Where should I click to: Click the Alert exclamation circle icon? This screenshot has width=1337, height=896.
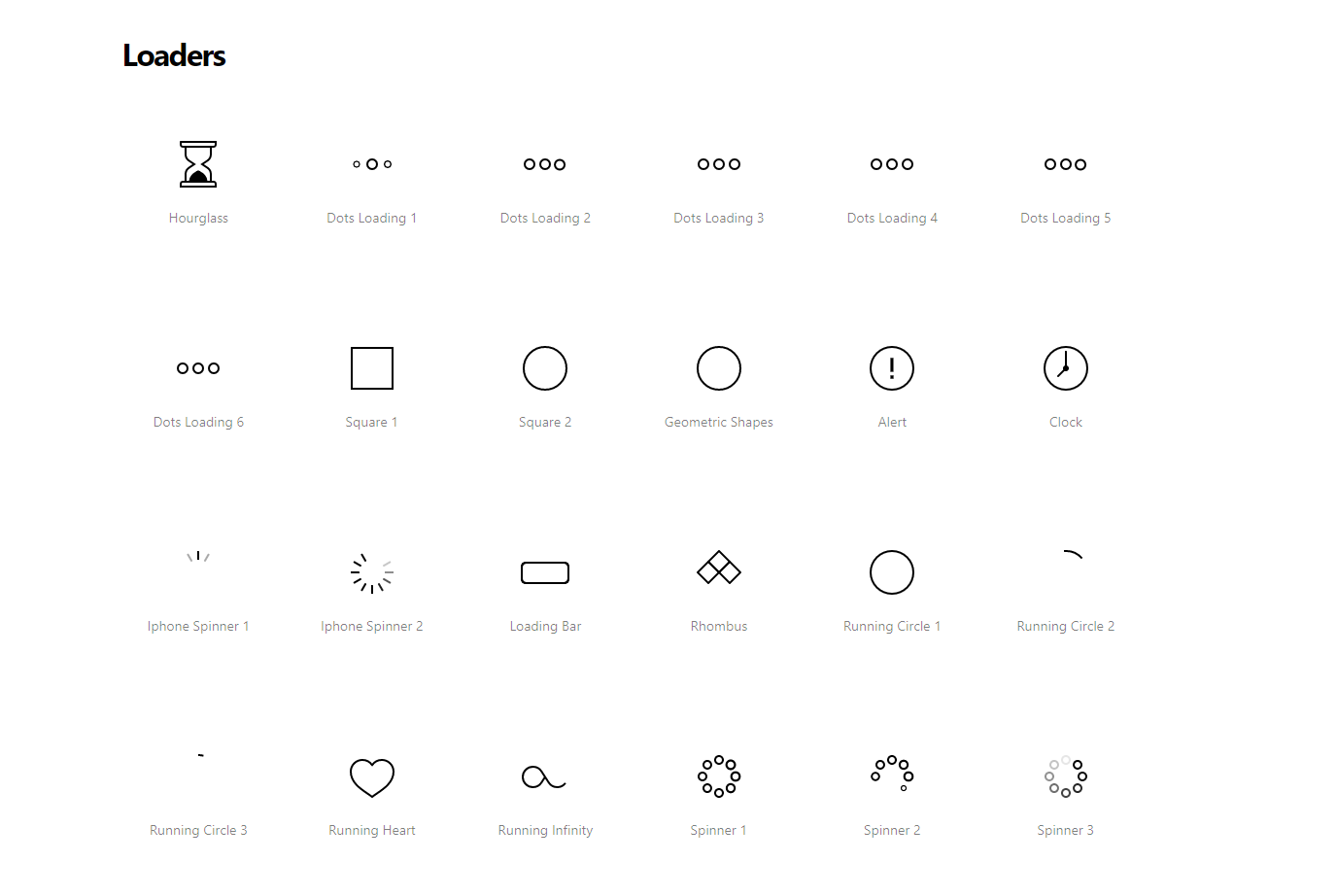pyautogui.click(x=892, y=368)
